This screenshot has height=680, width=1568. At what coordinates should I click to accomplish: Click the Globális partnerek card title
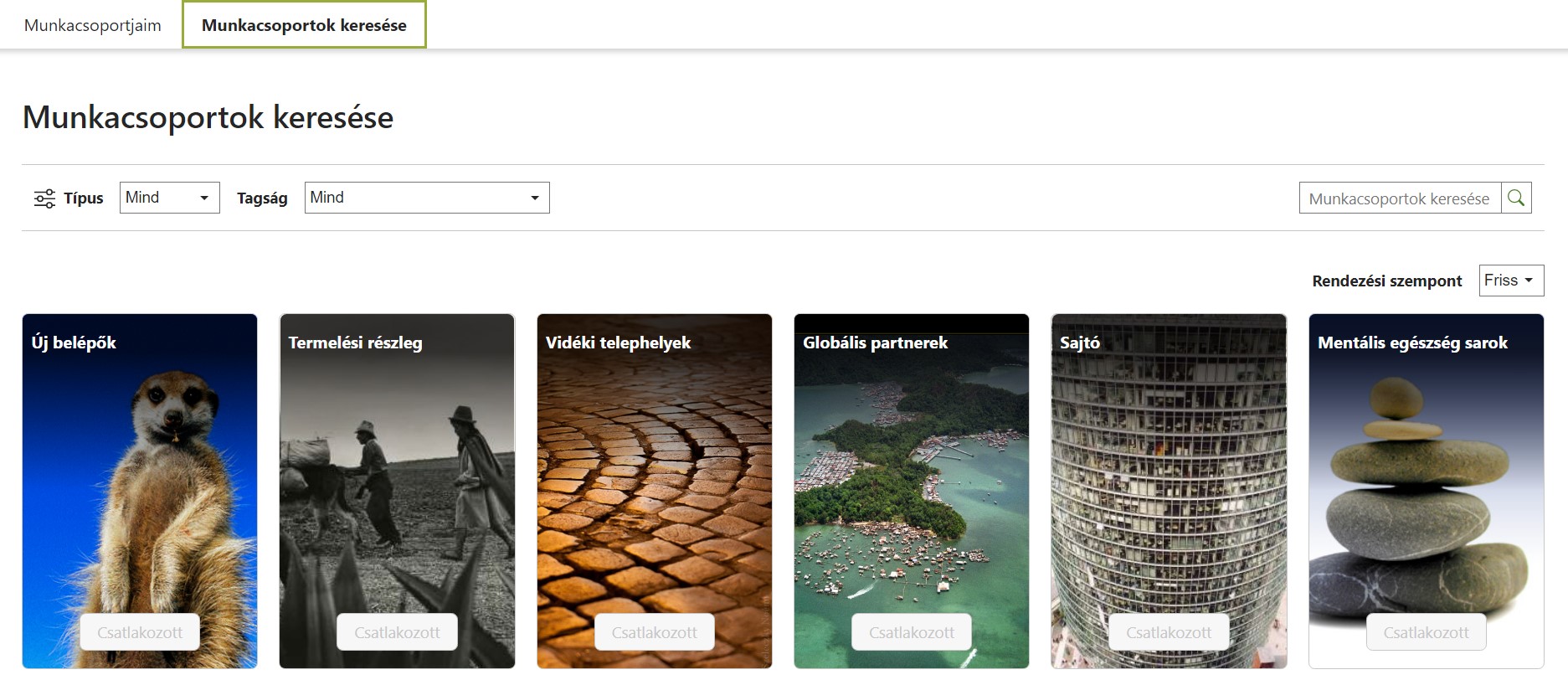pos(875,343)
